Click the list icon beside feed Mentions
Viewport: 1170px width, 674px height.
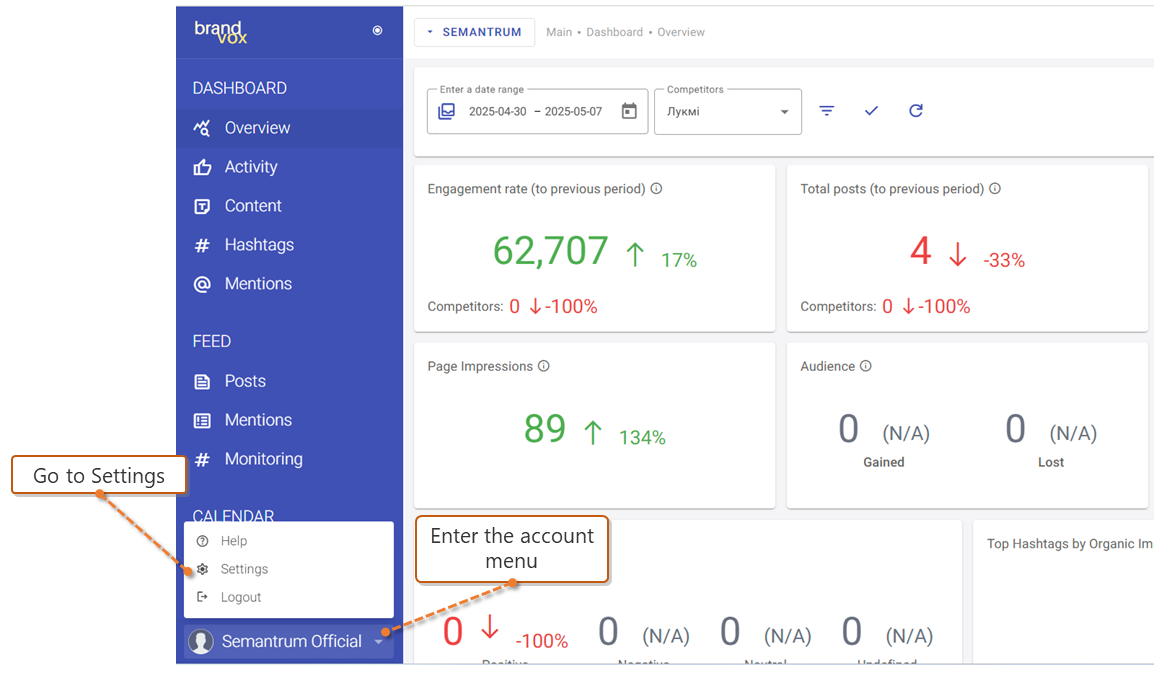(x=201, y=420)
